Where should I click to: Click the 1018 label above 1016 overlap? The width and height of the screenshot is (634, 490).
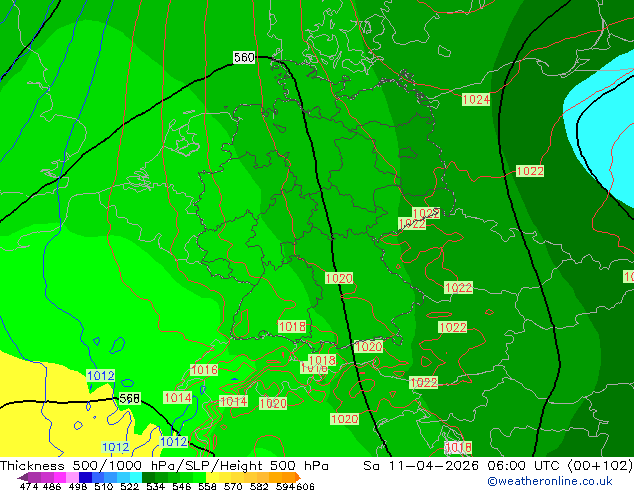point(322,360)
